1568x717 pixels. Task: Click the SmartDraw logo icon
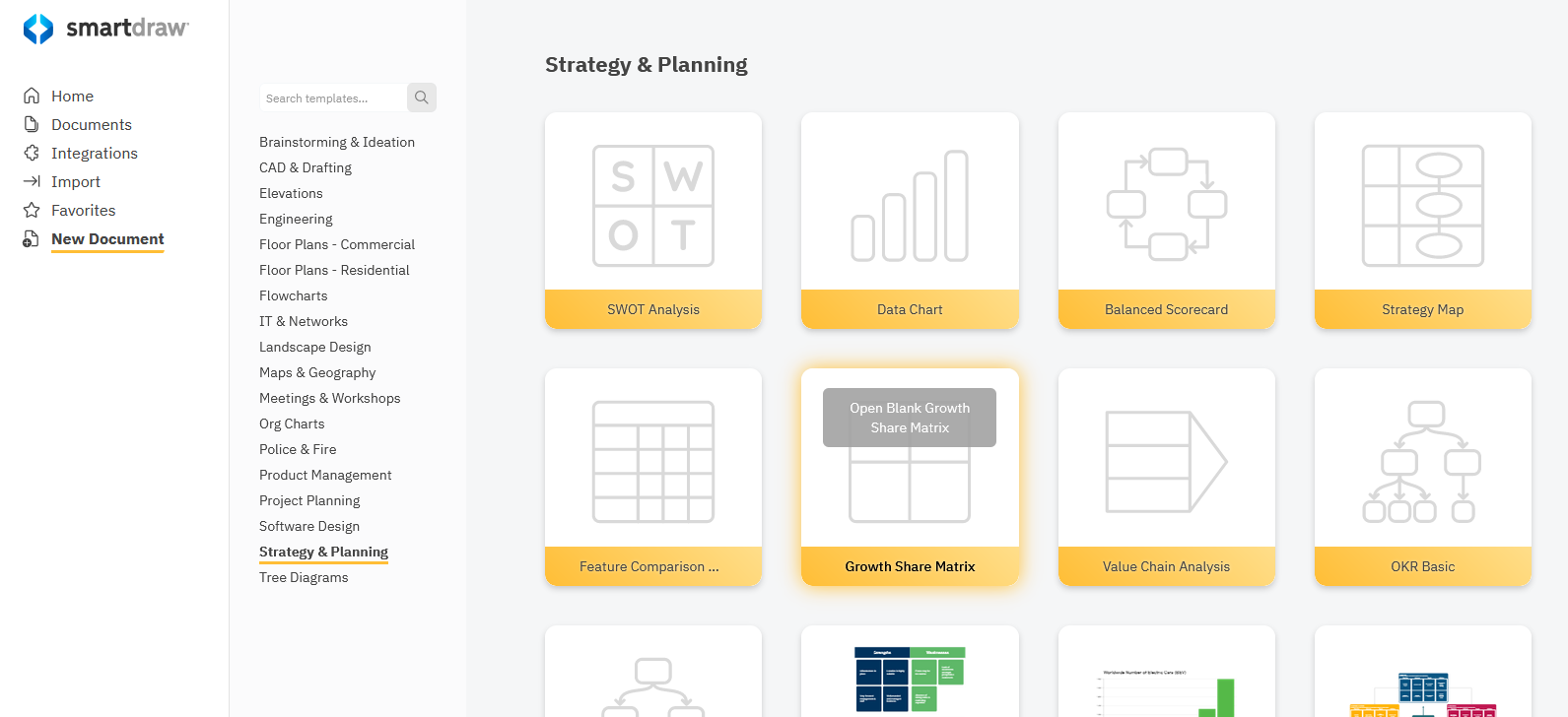click(38, 29)
